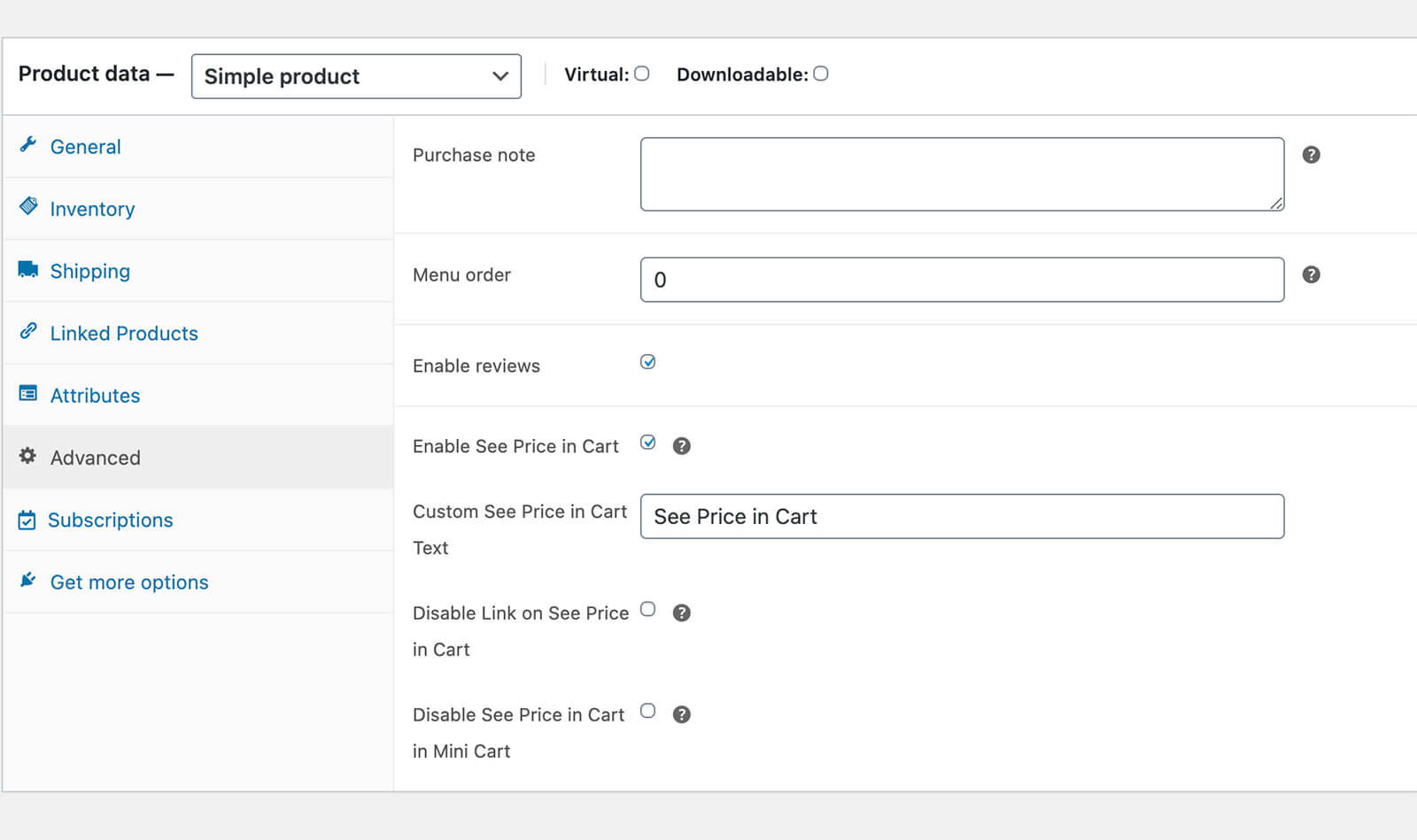Click the wrench icon next to General
Screen dimensions: 1417x840
(28, 144)
